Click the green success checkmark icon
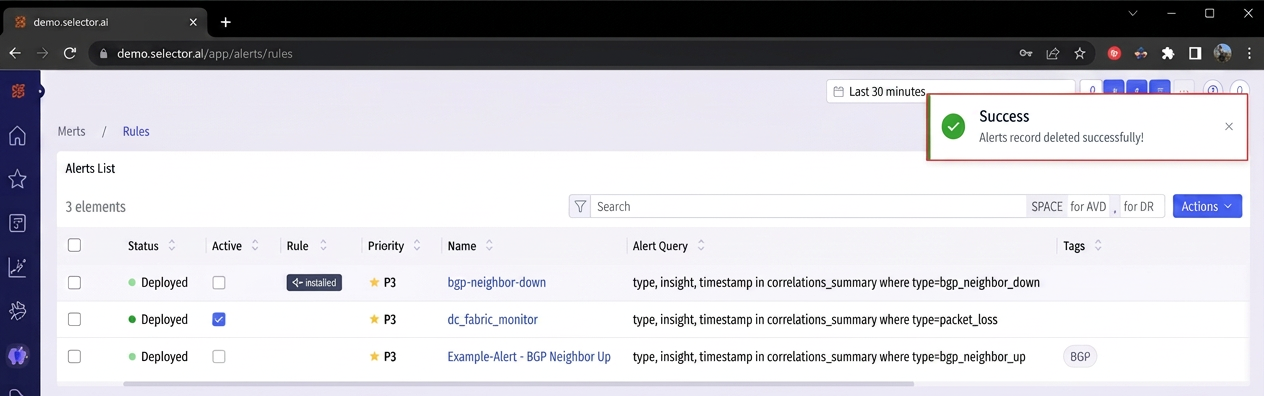 click(953, 126)
